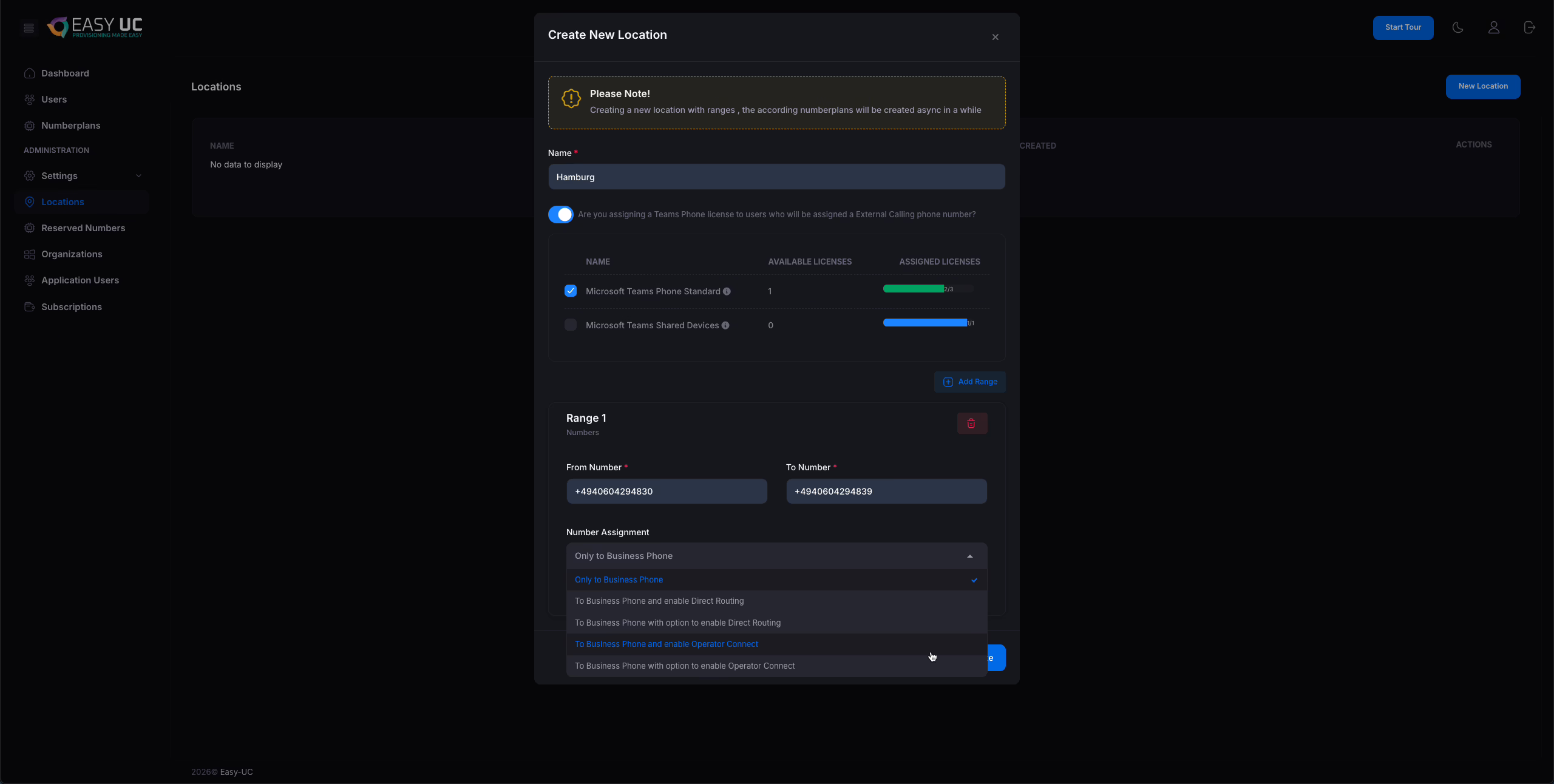Close the Create New Location dialog
Viewport: 1554px width, 784px height.
coord(995,37)
